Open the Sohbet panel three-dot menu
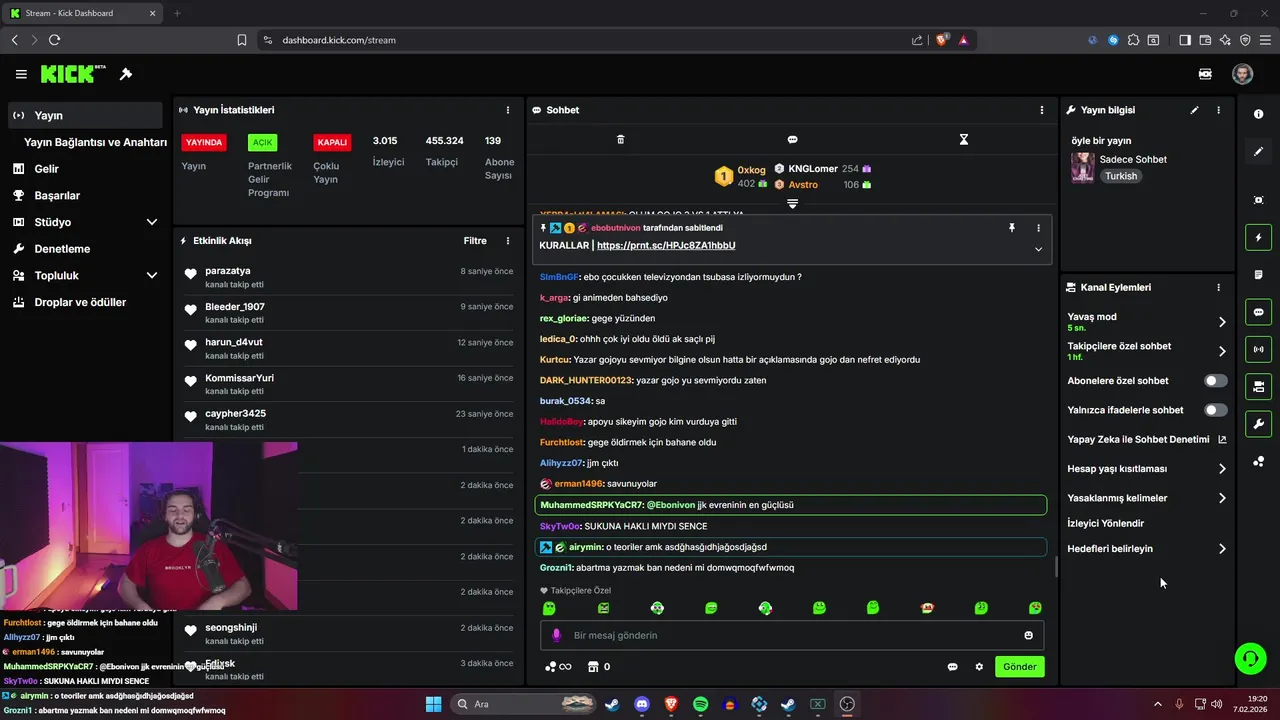 pos(1042,110)
